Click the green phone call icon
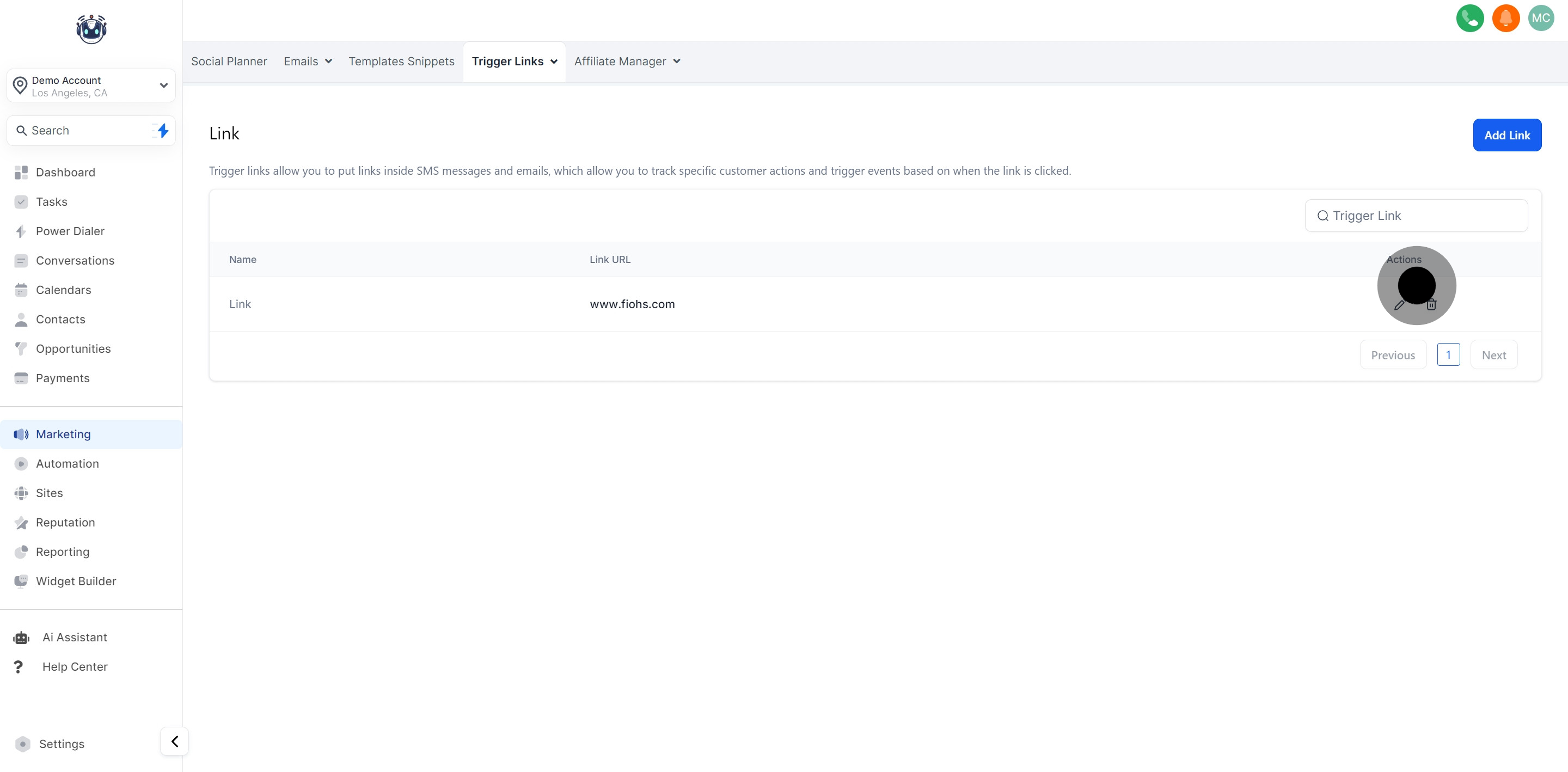The height and width of the screenshot is (772, 1568). (1469, 19)
